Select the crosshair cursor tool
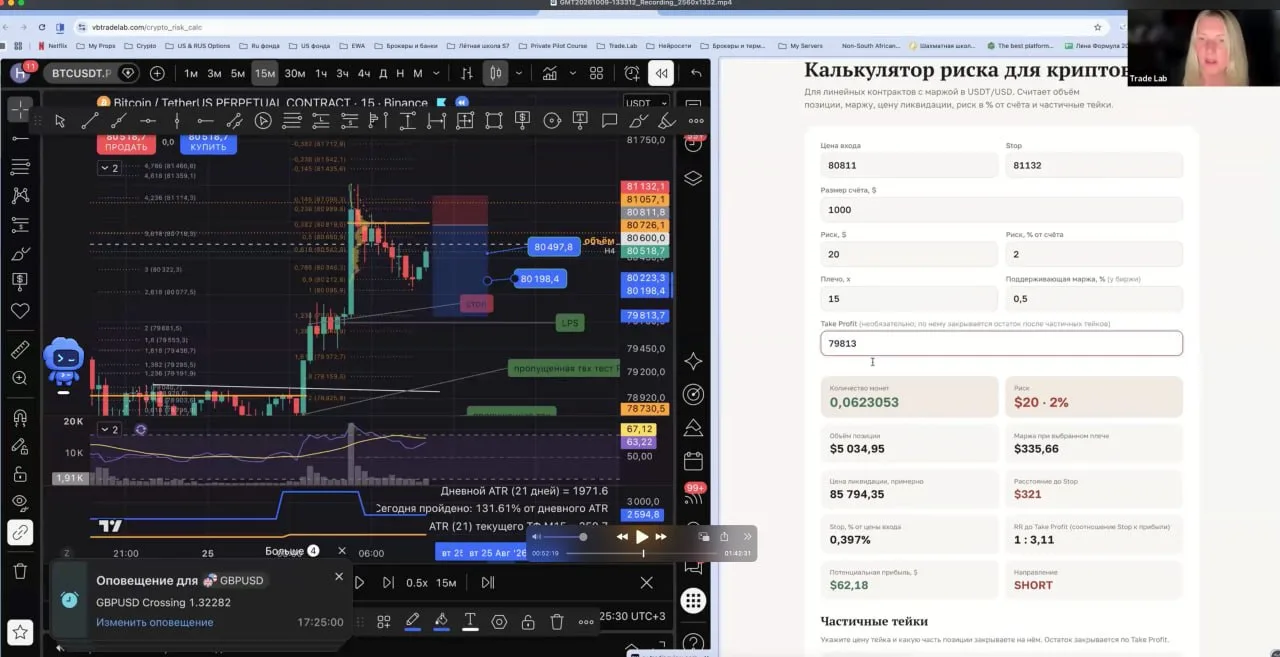Image resolution: width=1280 pixels, height=657 pixels. coord(20,109)
